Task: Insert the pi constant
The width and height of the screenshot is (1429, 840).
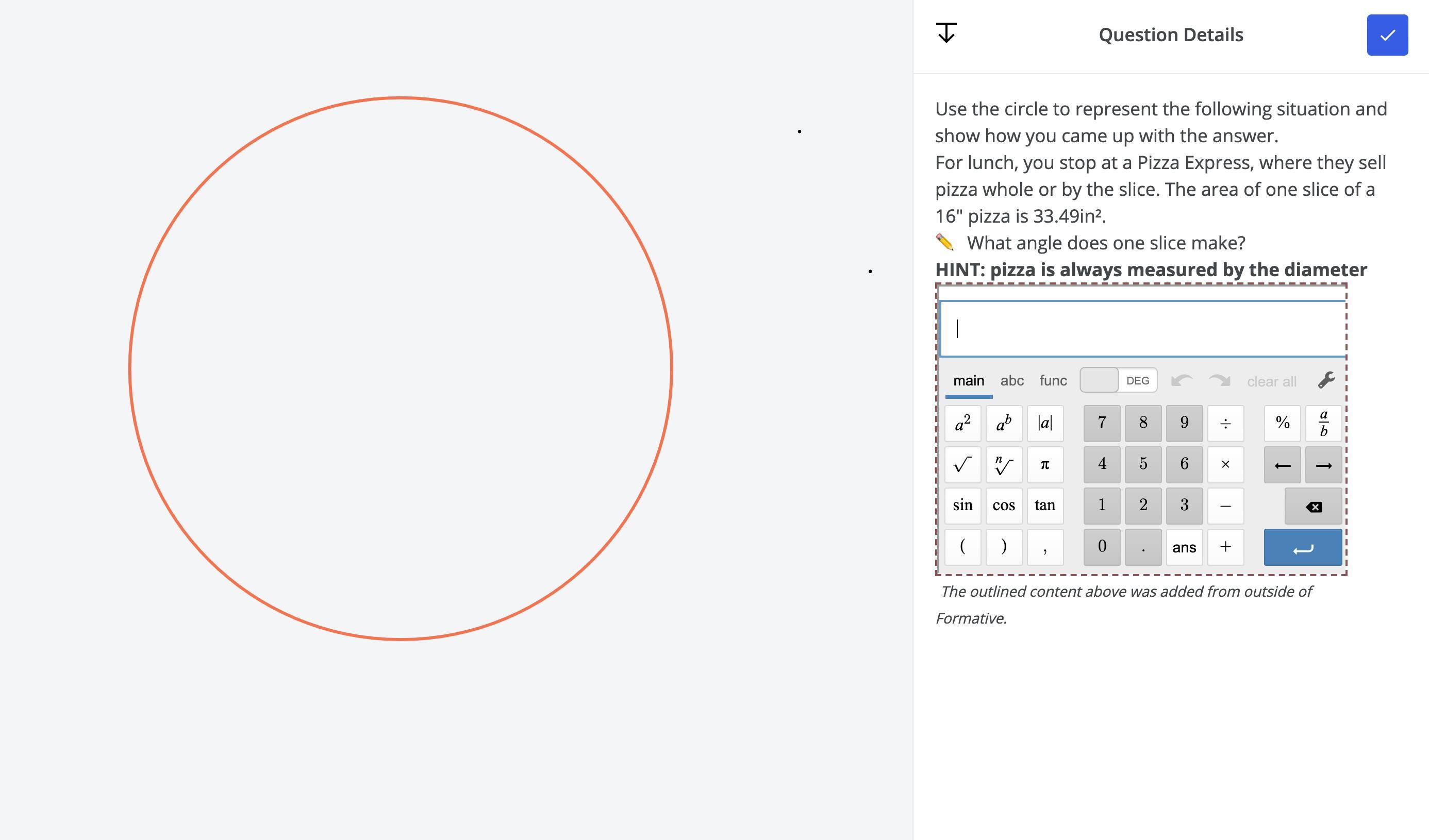Action: [1044, 465]
